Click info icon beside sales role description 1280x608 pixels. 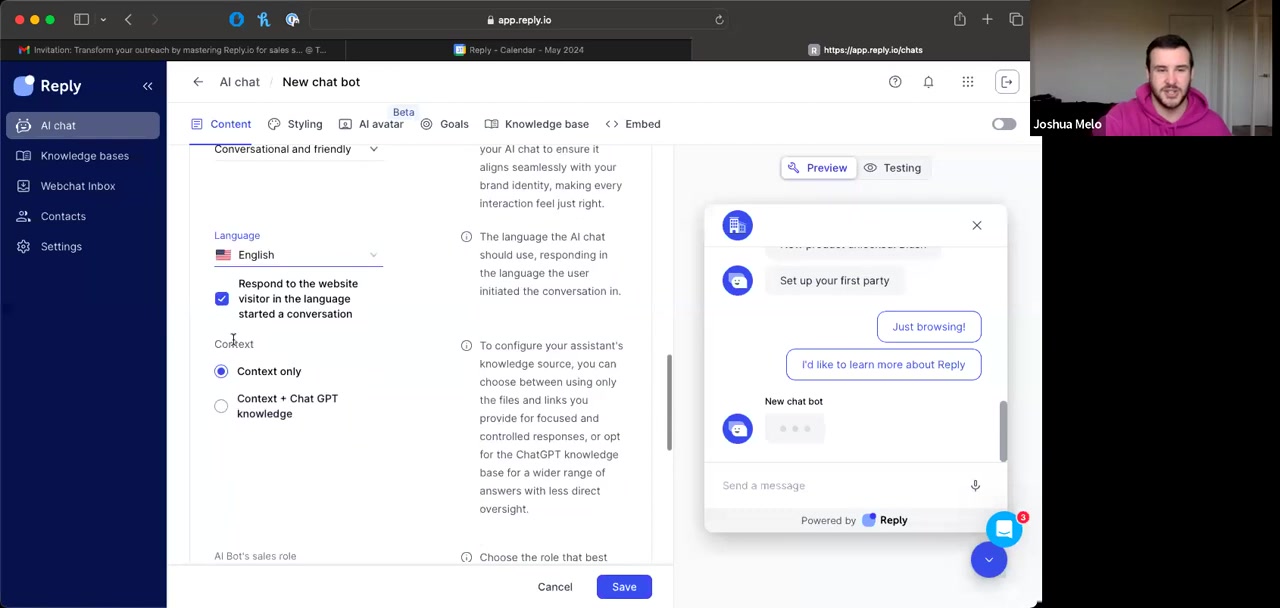point(466,558)
